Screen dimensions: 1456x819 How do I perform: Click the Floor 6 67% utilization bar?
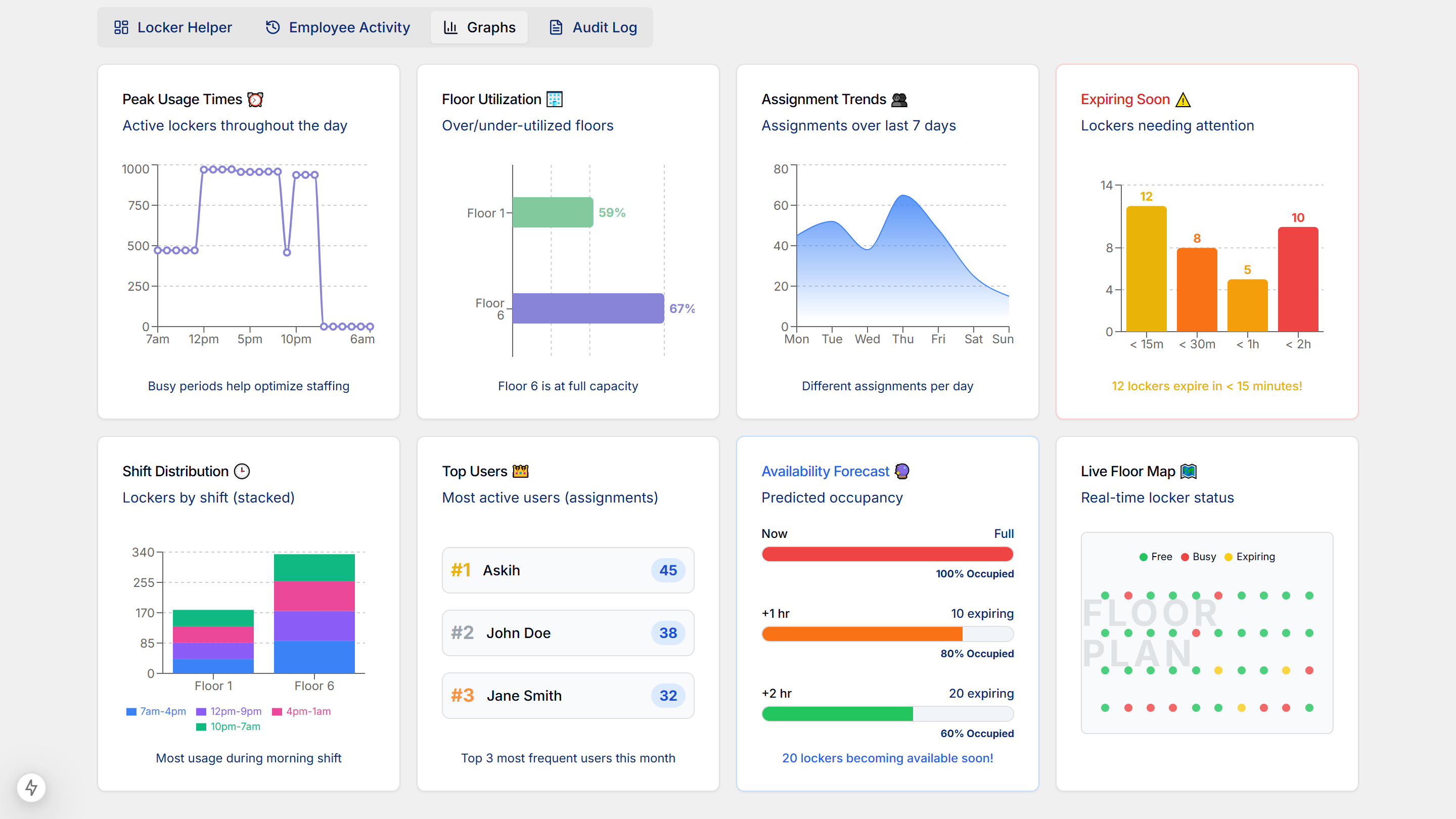(x=588, y=308)
